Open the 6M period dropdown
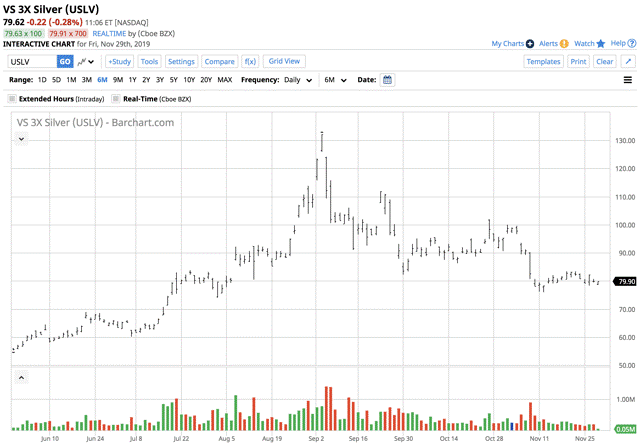 coord(336,80)
